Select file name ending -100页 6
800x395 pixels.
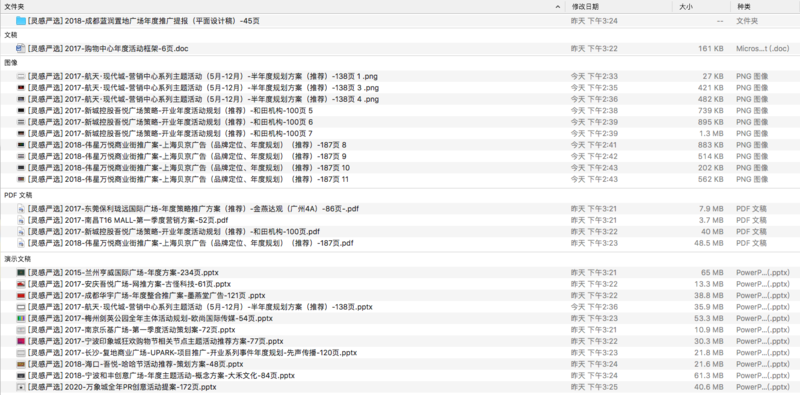170,122
